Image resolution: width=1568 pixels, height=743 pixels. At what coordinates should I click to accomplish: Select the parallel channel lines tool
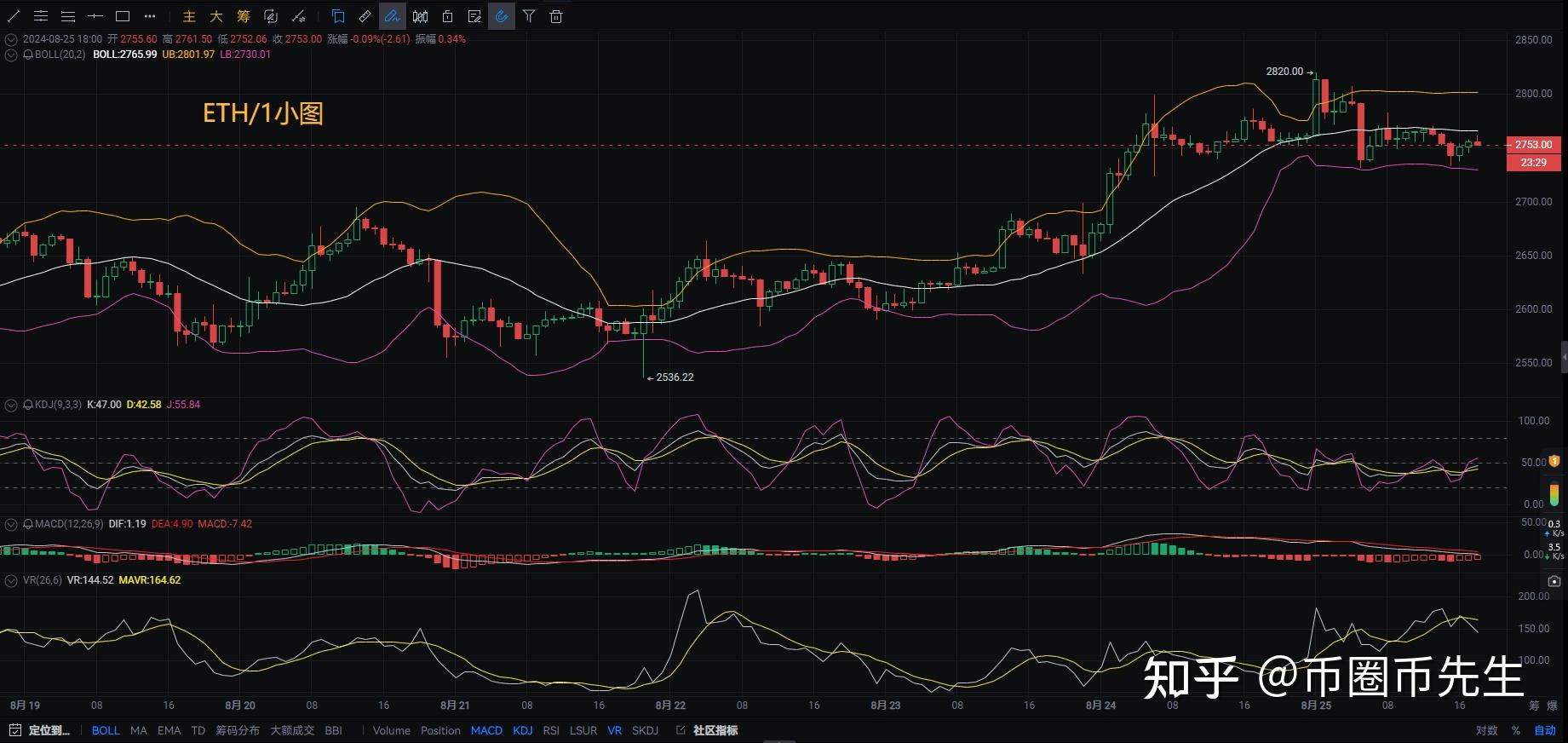coord(41,16)
